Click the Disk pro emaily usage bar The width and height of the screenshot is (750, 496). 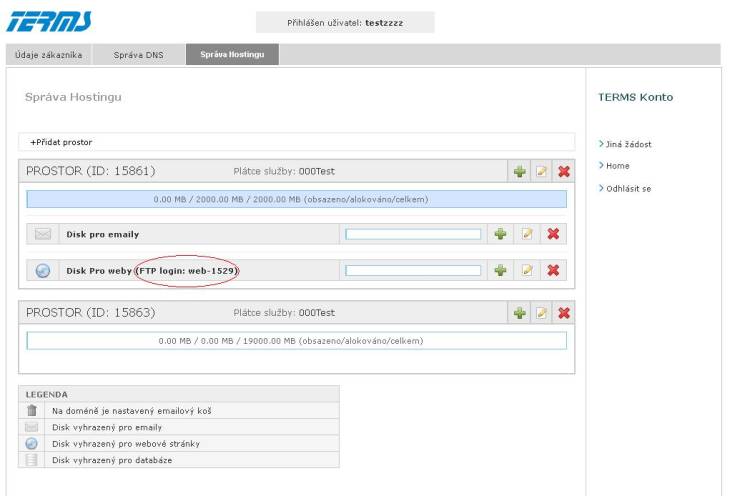413,234
